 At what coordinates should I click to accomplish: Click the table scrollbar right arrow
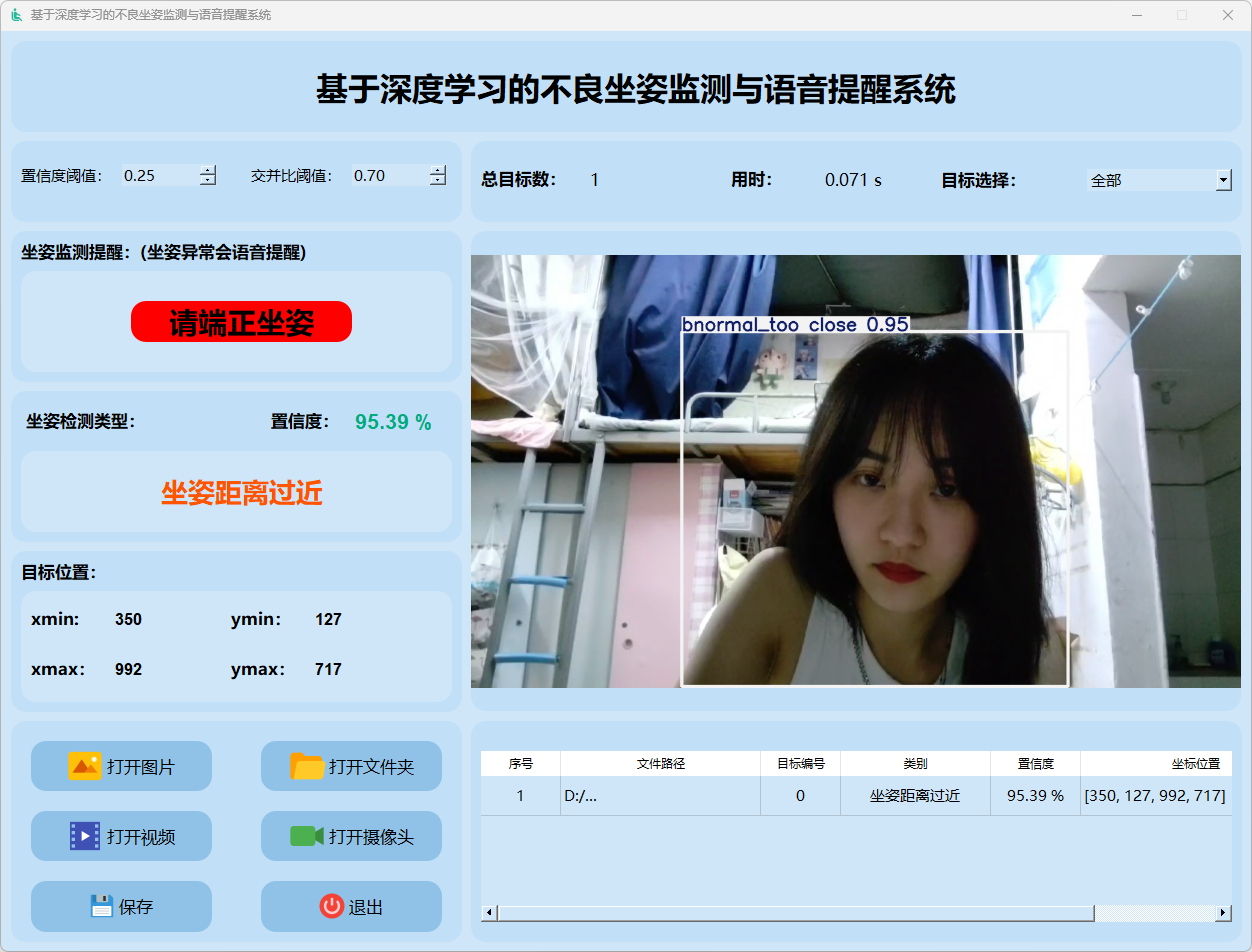(x=1223, y=913)
